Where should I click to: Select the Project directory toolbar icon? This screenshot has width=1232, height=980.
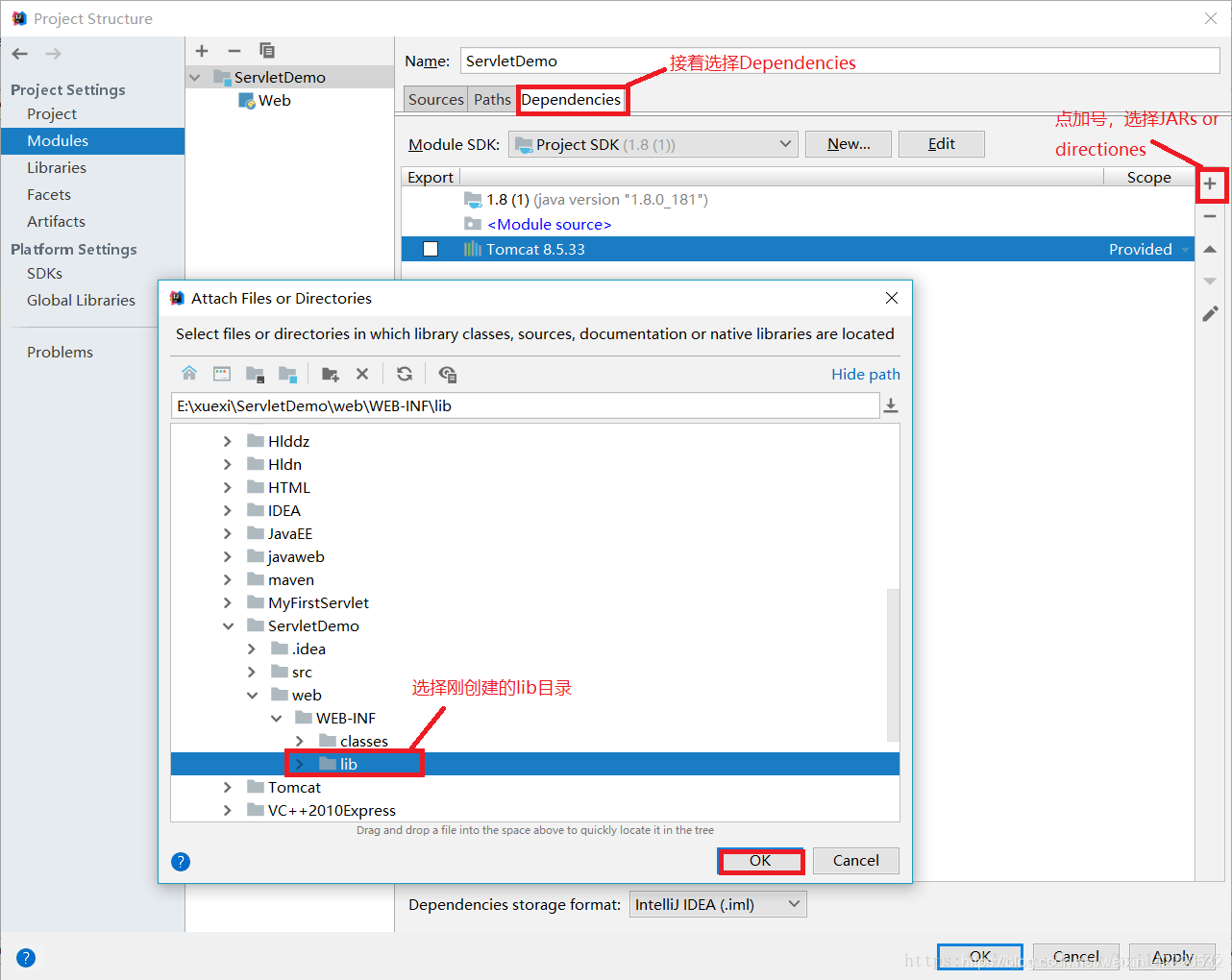(255, 374)
